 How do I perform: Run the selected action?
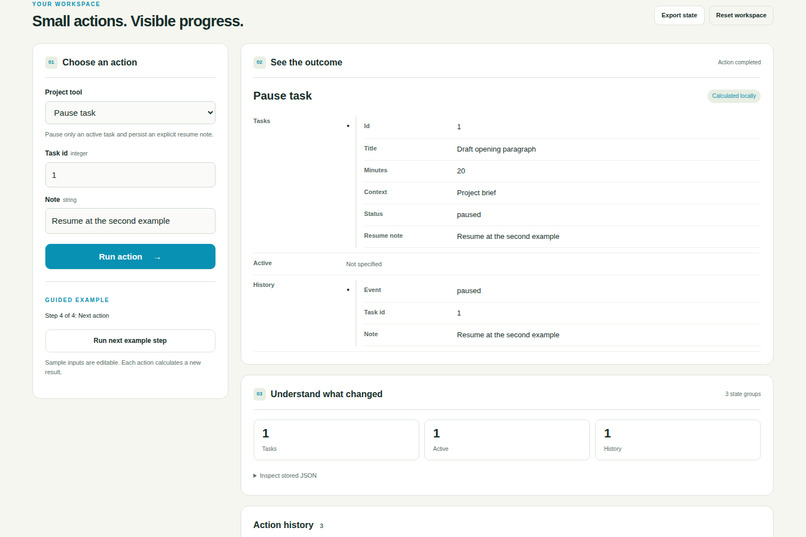tap(130, 256)
